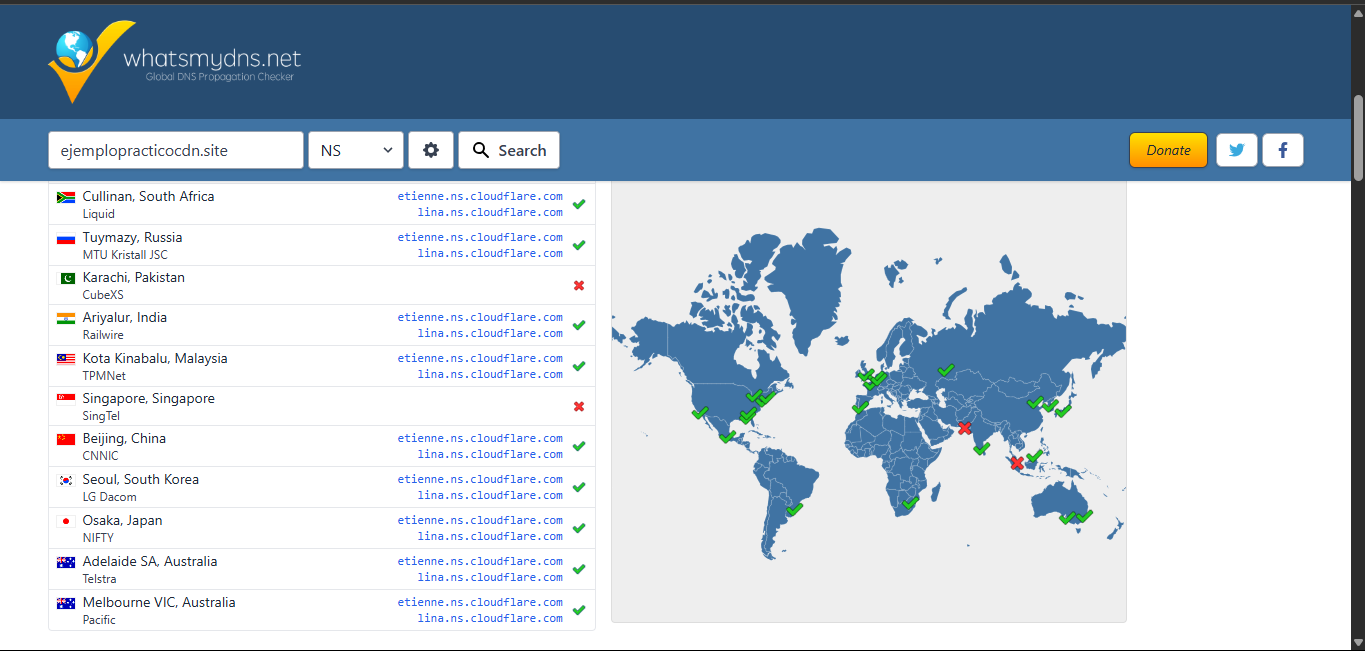Click the Pakistan flag icon

[66, 278]
